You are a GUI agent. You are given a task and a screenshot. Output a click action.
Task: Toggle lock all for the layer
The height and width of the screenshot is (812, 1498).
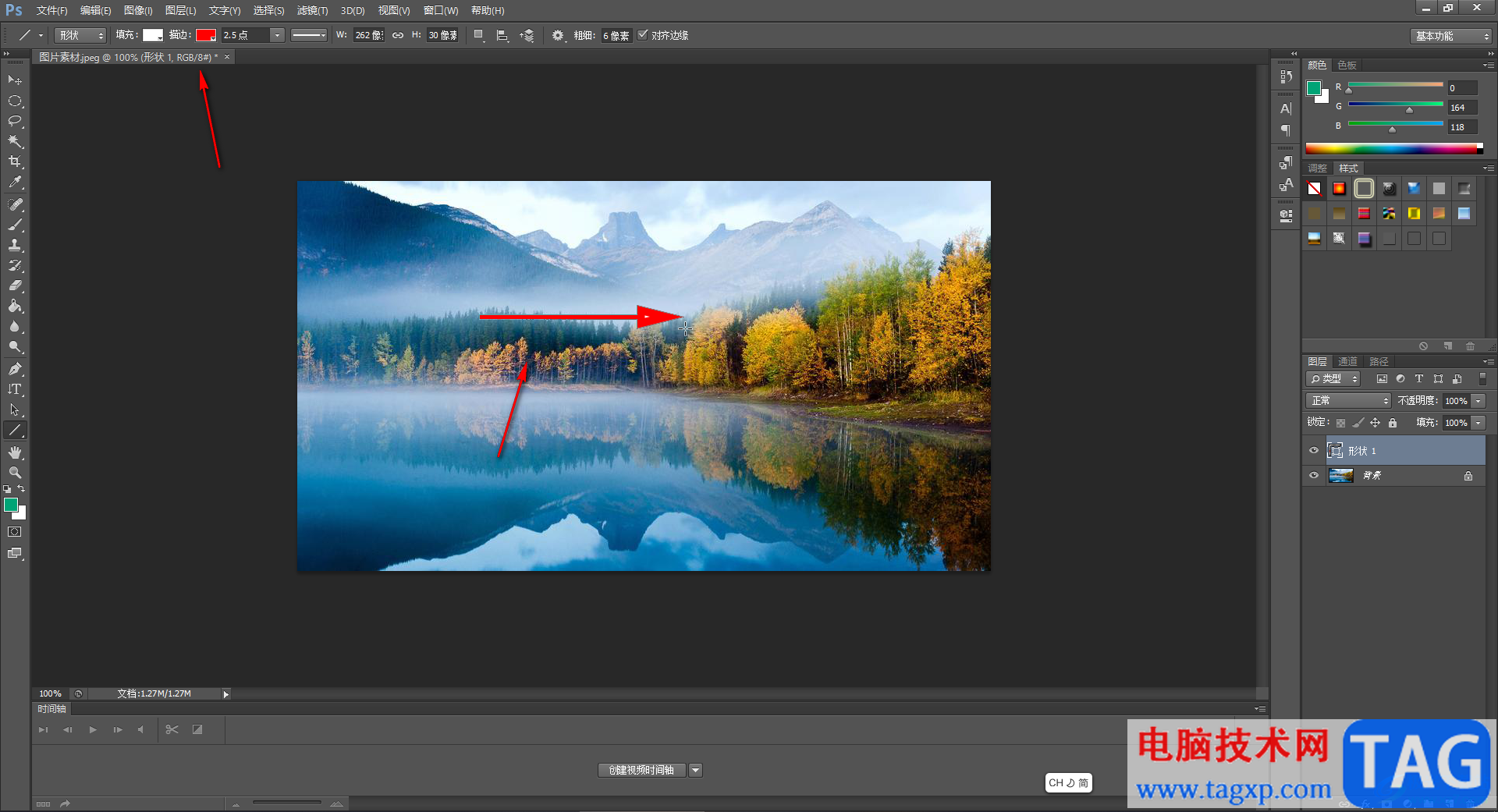click(x=1393, y=423)
